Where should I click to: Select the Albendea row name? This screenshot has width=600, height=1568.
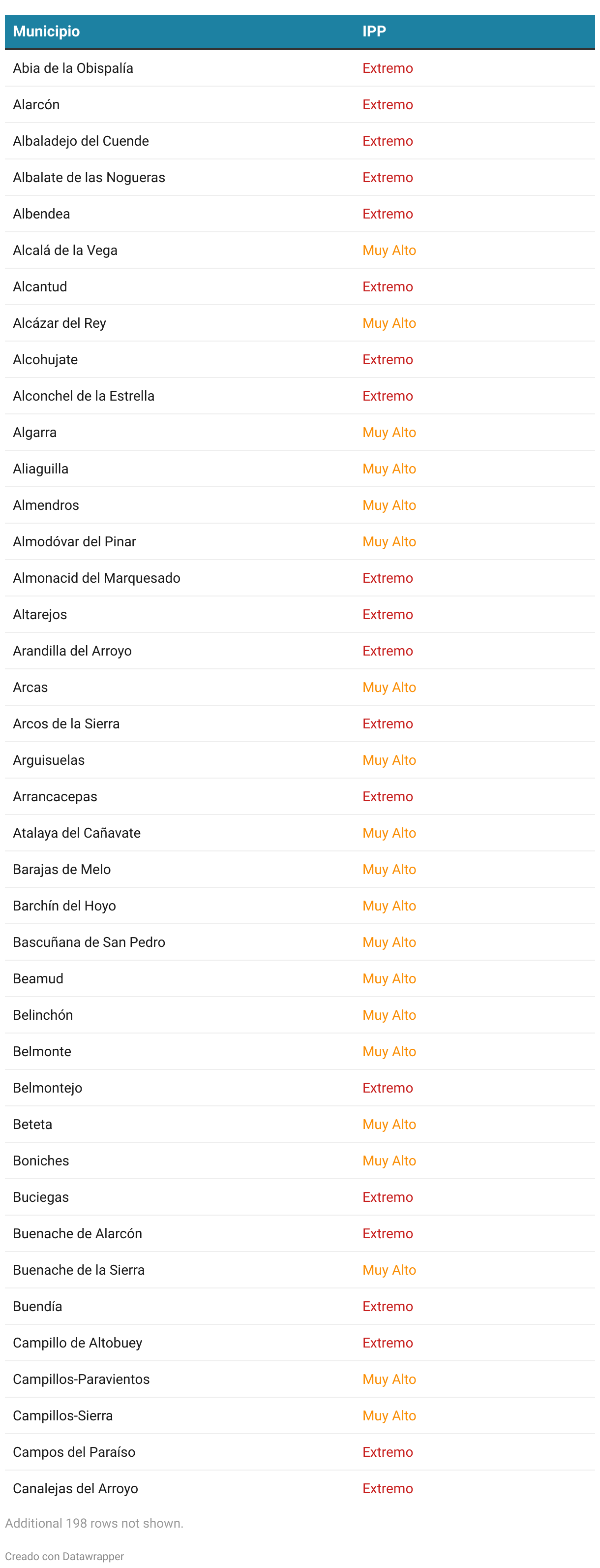pyautogui.click(x=41, y=214)
